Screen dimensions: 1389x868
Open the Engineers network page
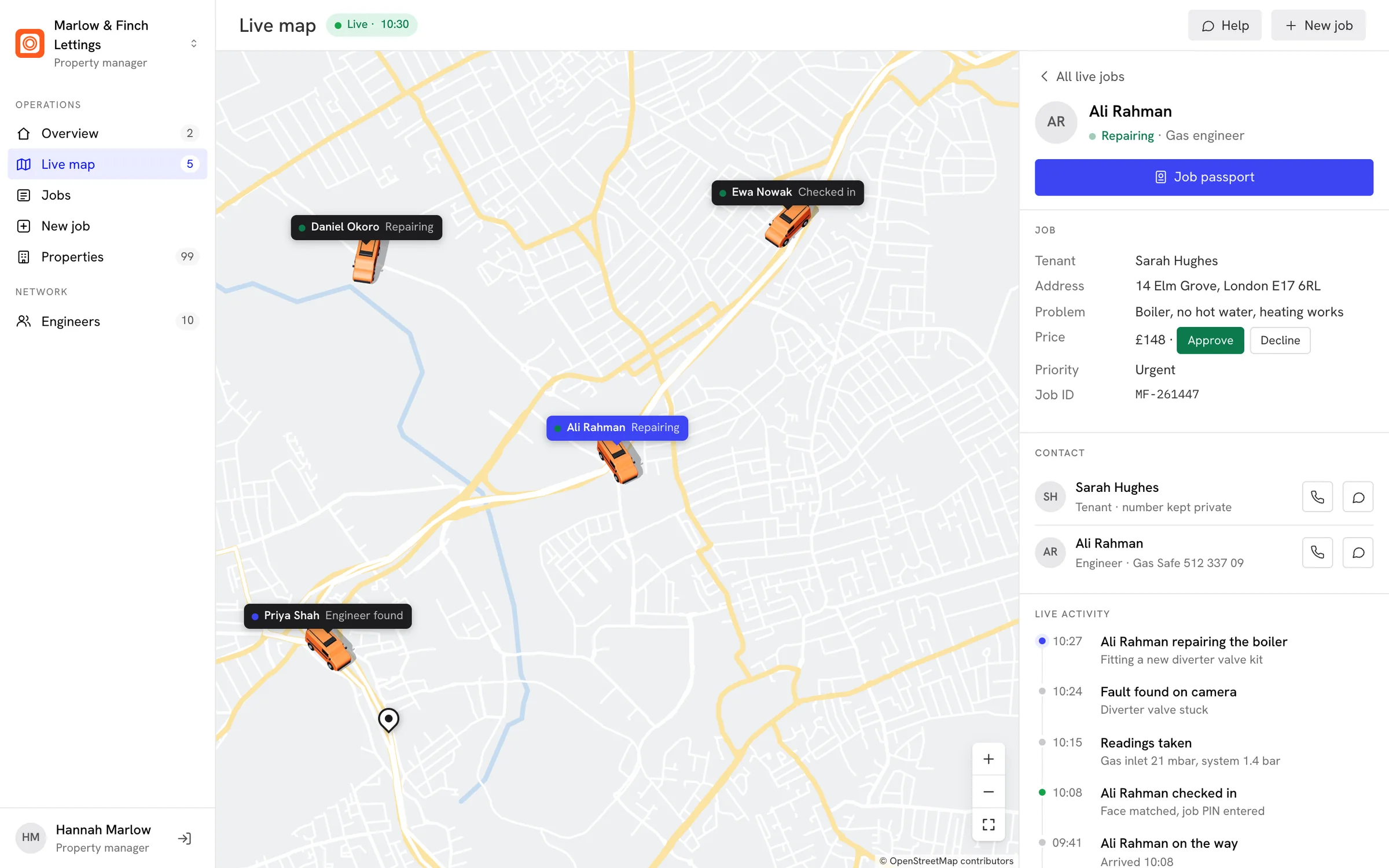(108, 321)
